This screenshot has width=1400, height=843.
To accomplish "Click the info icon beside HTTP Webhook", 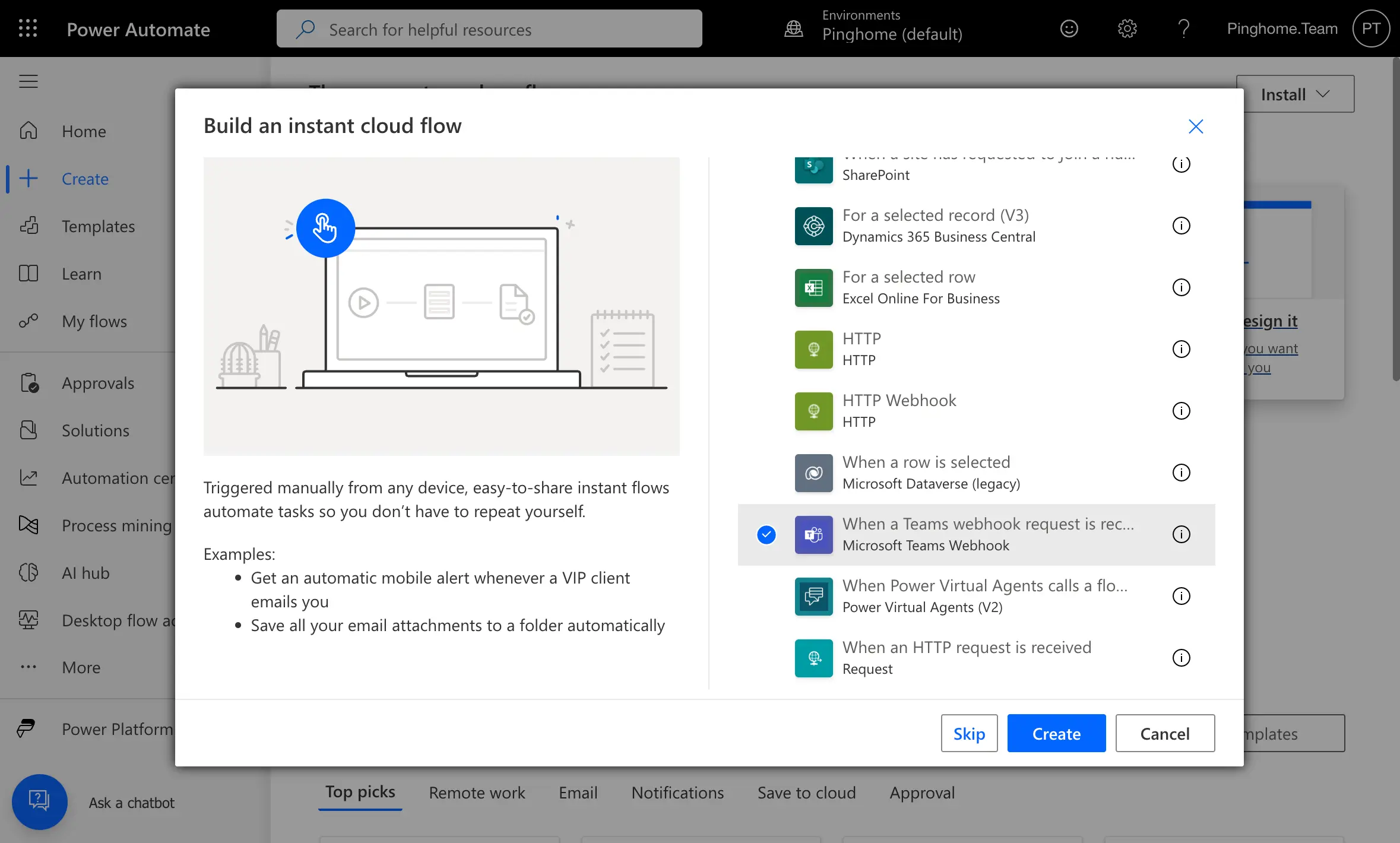I will tap(1181, 411).
